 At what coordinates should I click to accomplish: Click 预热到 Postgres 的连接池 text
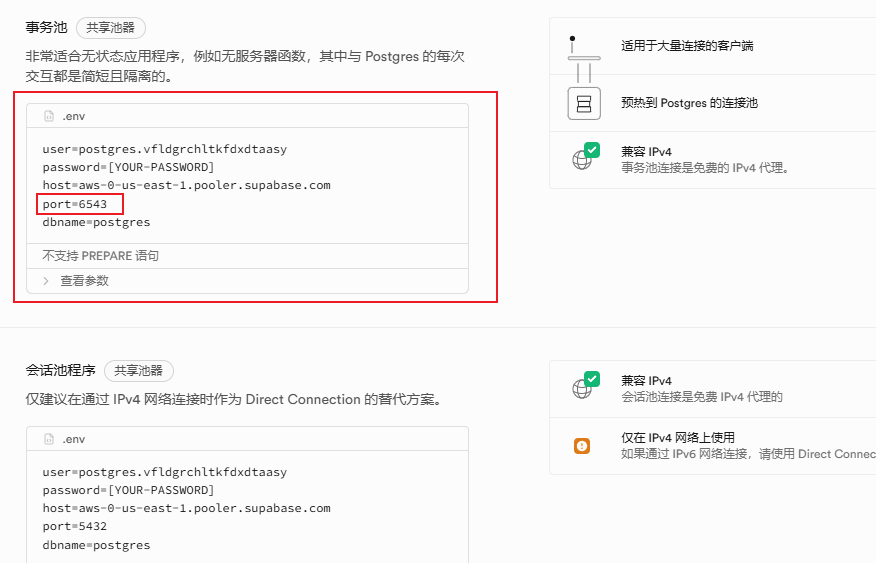pos(689,103)
